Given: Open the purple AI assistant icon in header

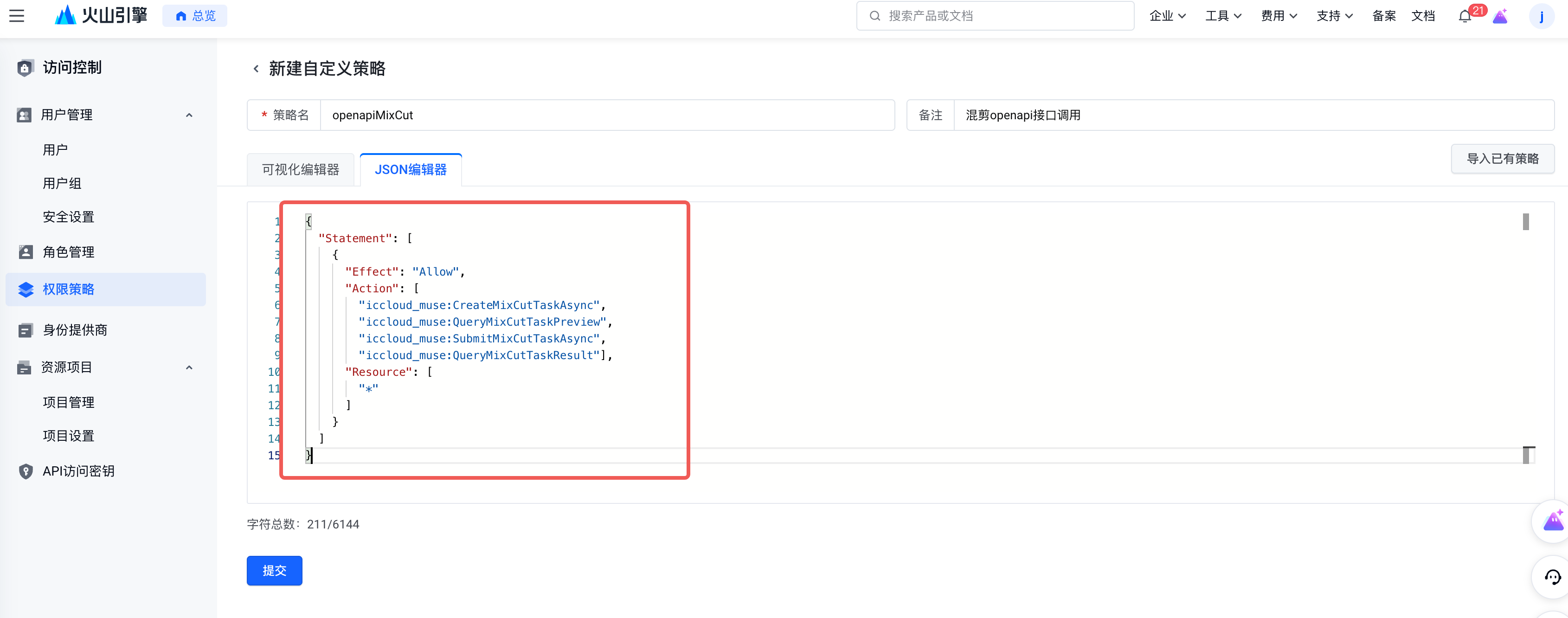Looking at the screenshot, I should [x=1500, y=16].
